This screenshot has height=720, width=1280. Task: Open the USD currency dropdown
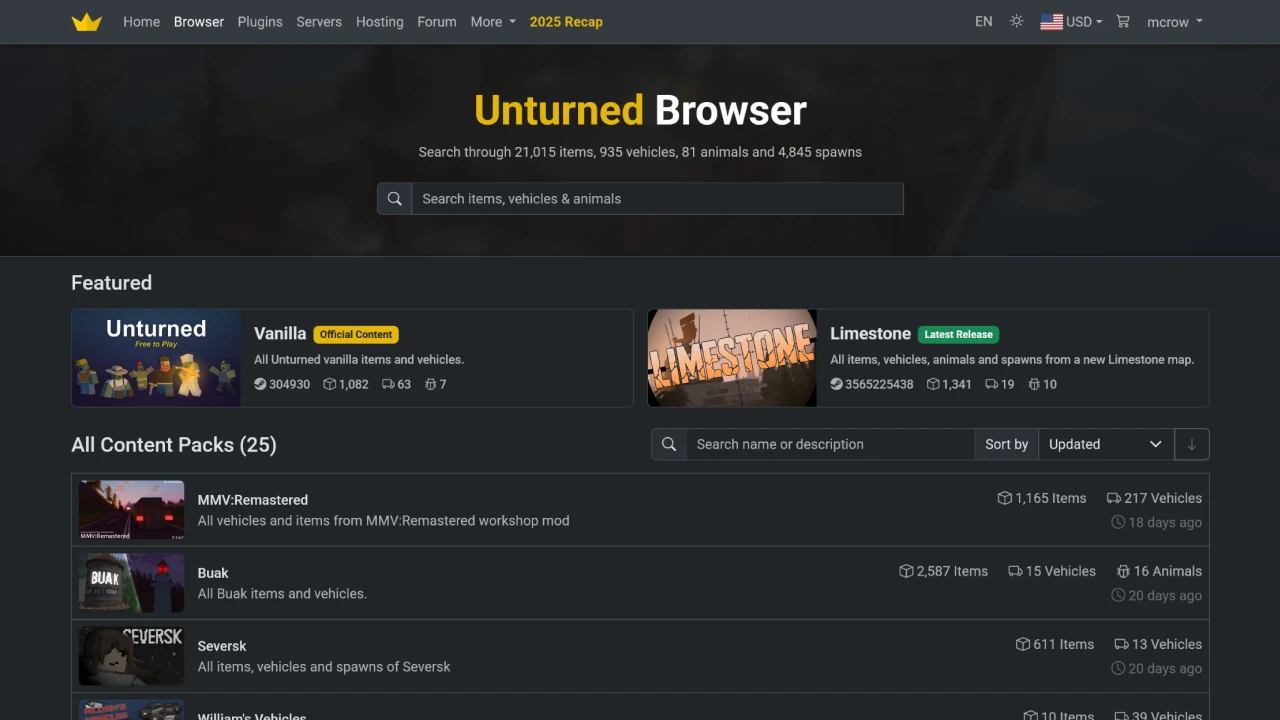pyautogui.click(x=1080, y=21)
